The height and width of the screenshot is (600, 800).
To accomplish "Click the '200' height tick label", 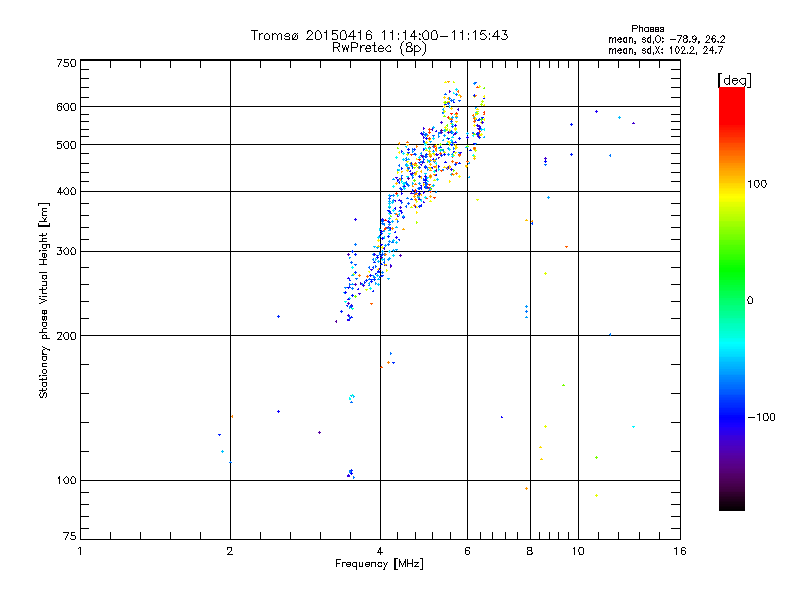I will pos(66,336).
